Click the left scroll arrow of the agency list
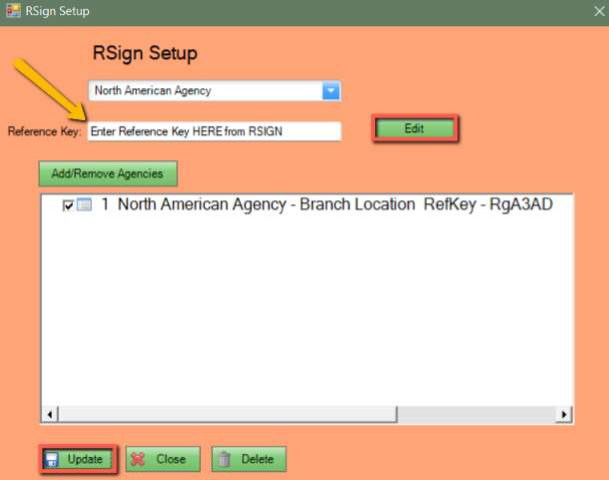This screenshot has width=609, height=480. [50, 414]
